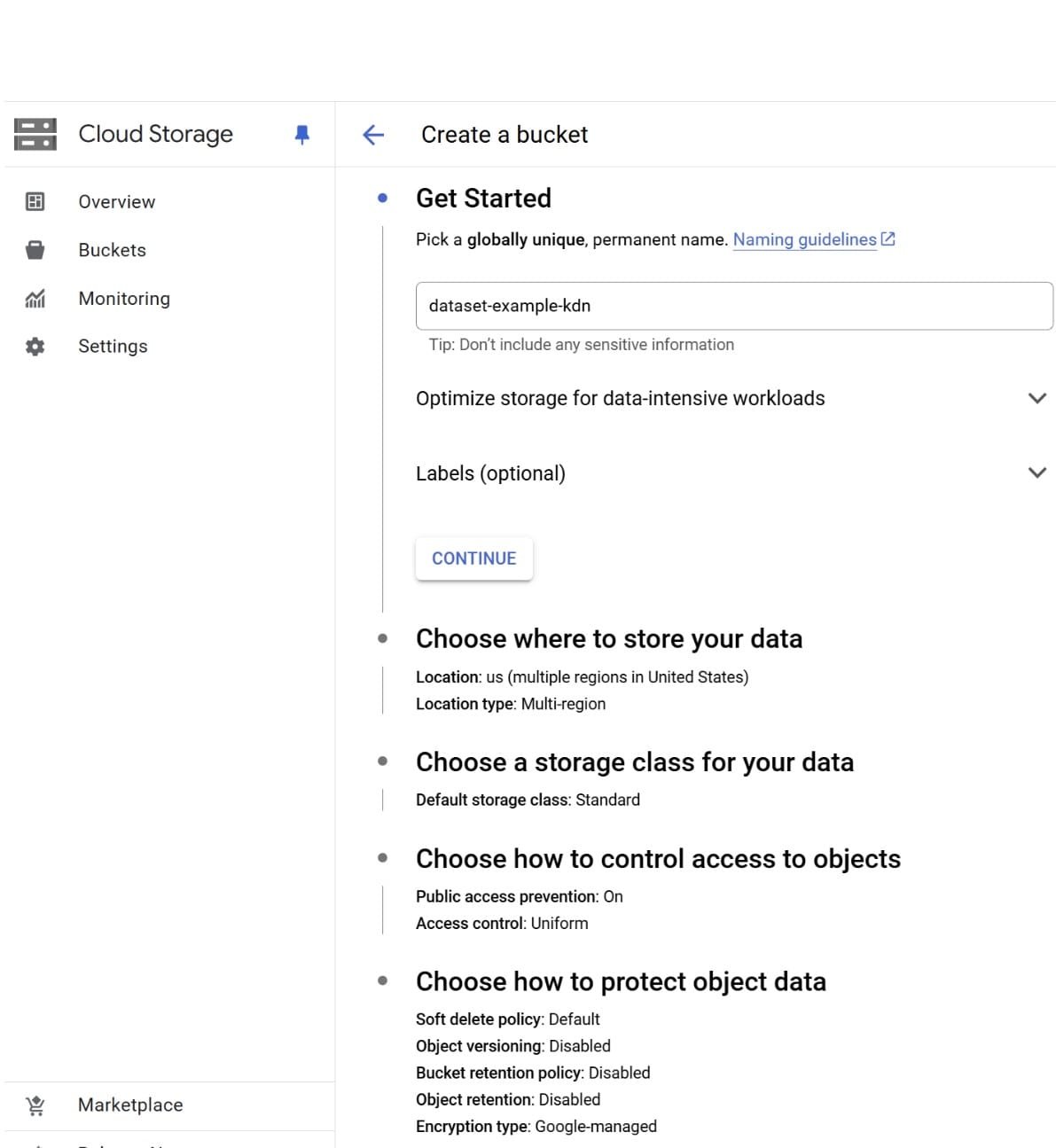Open the Choose how to protect object data step

click(621, 982)
